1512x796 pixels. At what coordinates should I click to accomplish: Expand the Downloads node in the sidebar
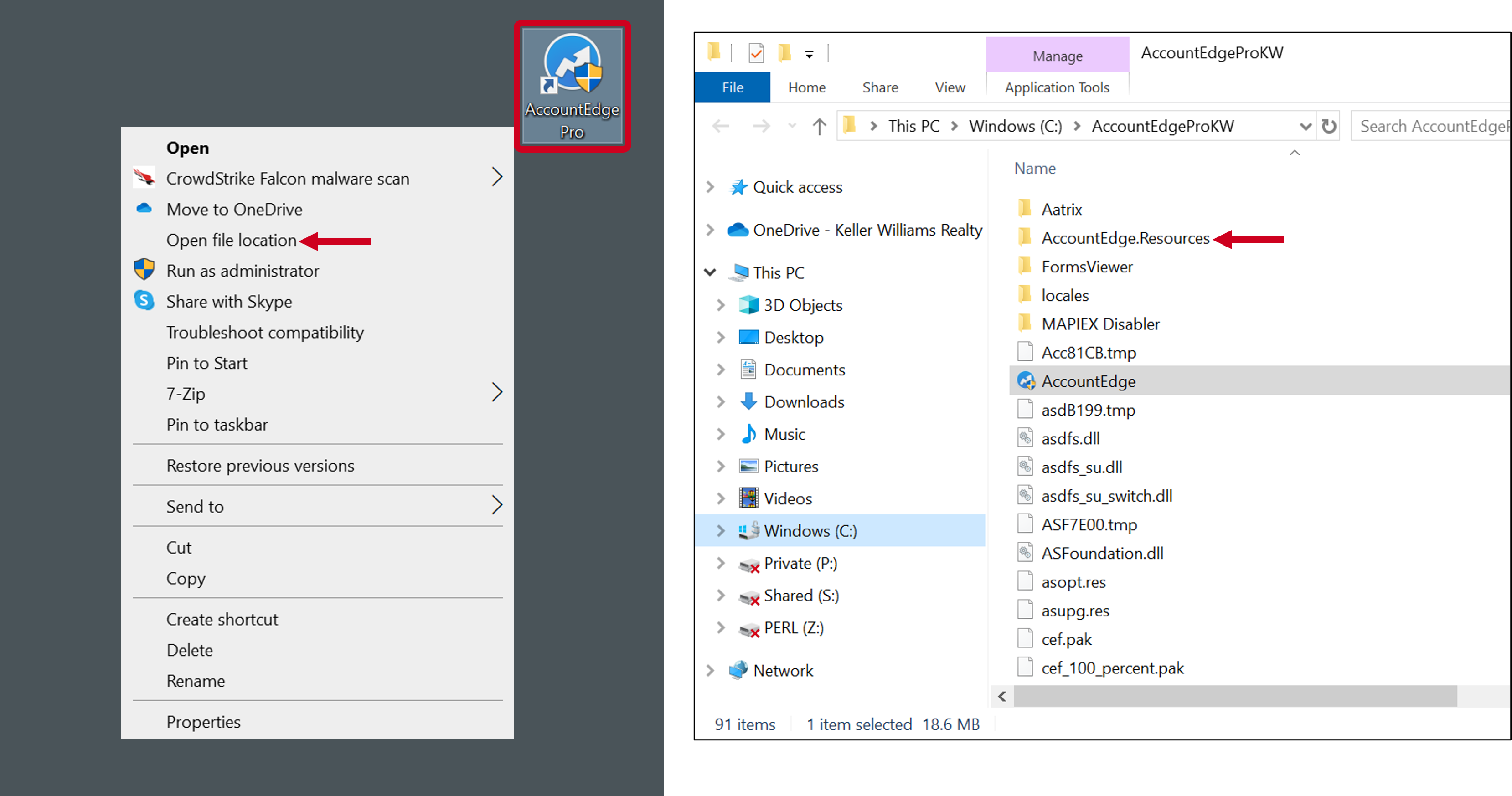coord(722,402)
